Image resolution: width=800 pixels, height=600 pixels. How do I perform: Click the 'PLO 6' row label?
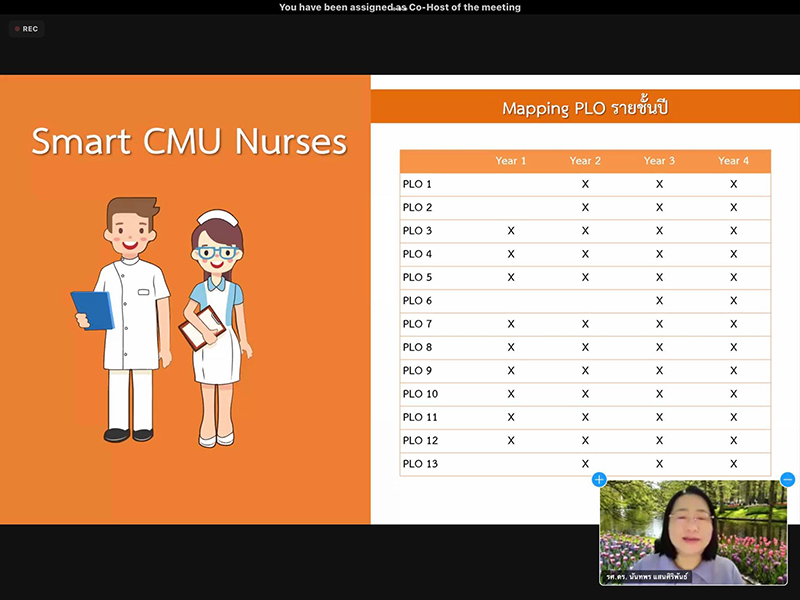tap(417, 301)
